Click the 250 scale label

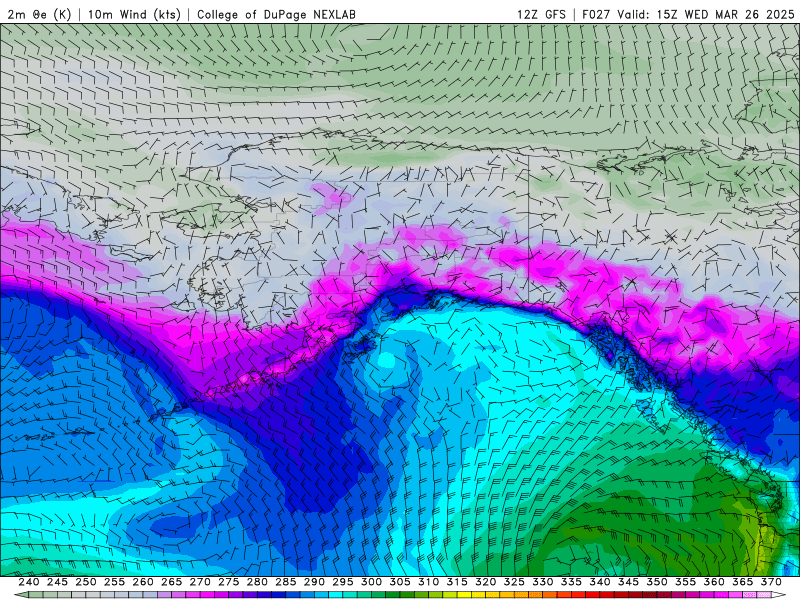pos(86,582)
